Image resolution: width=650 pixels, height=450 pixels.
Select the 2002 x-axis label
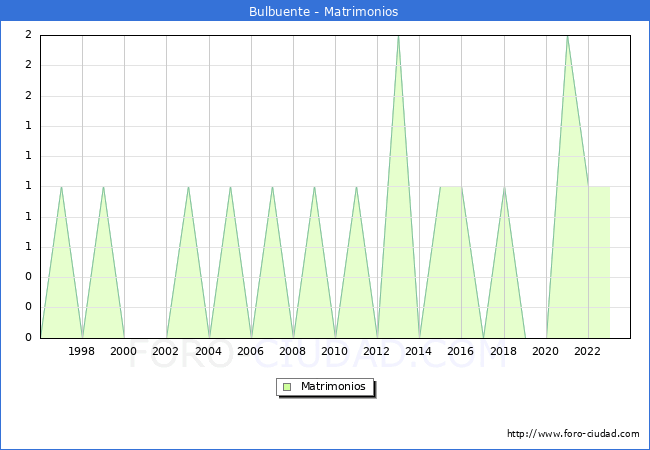(166, 351)
